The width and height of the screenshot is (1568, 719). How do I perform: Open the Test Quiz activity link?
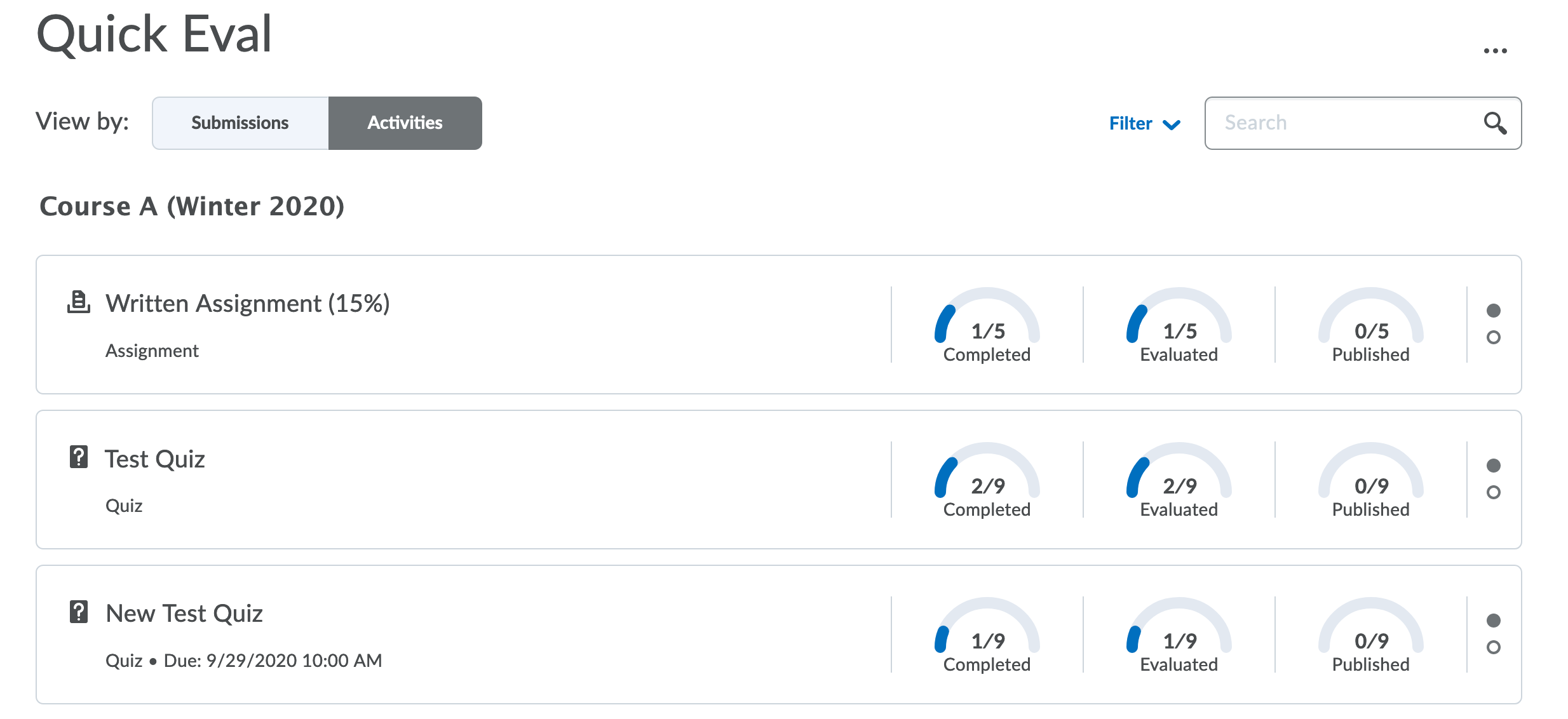(x=155, y=459)
